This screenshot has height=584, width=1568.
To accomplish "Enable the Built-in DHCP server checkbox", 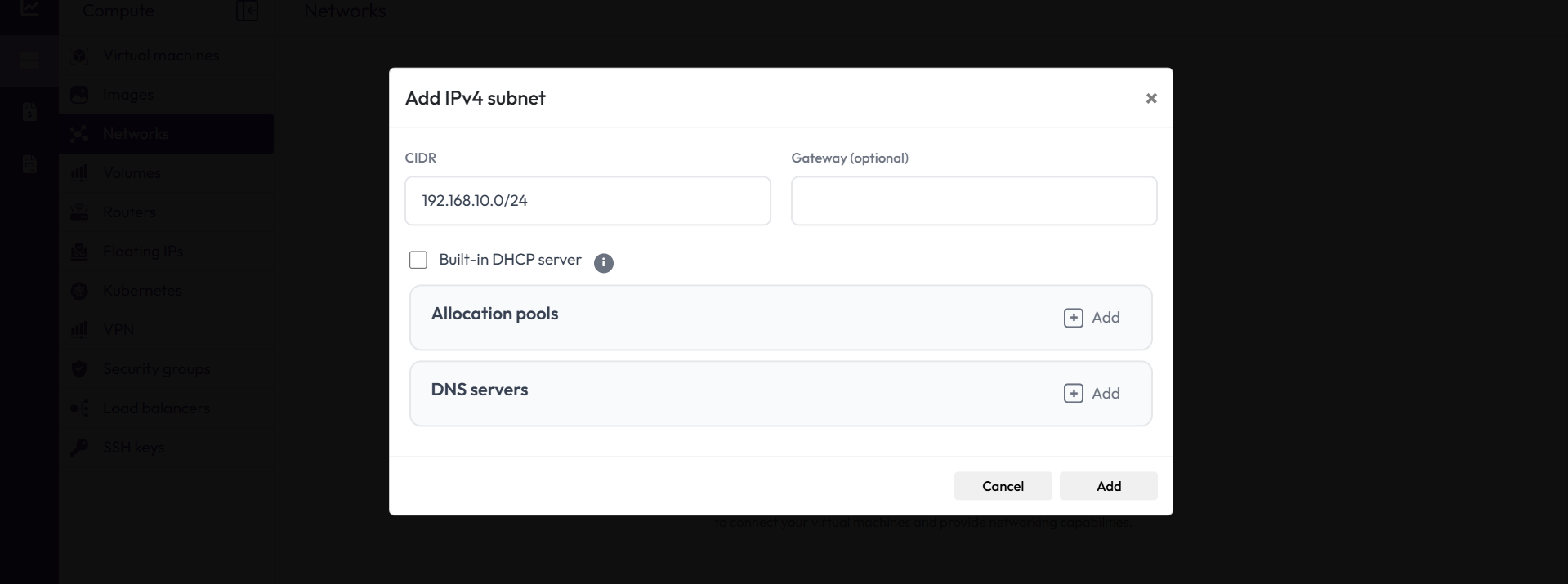I will (x=418, y=260).
